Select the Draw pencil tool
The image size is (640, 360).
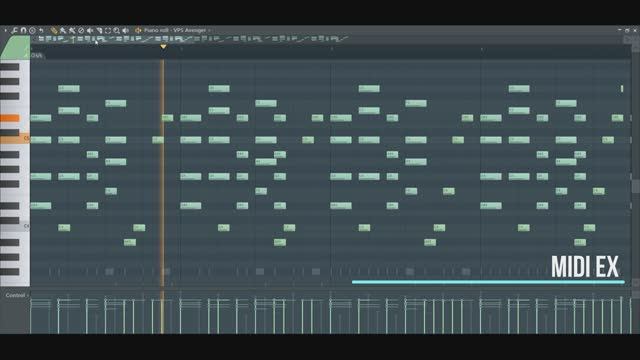54,30
